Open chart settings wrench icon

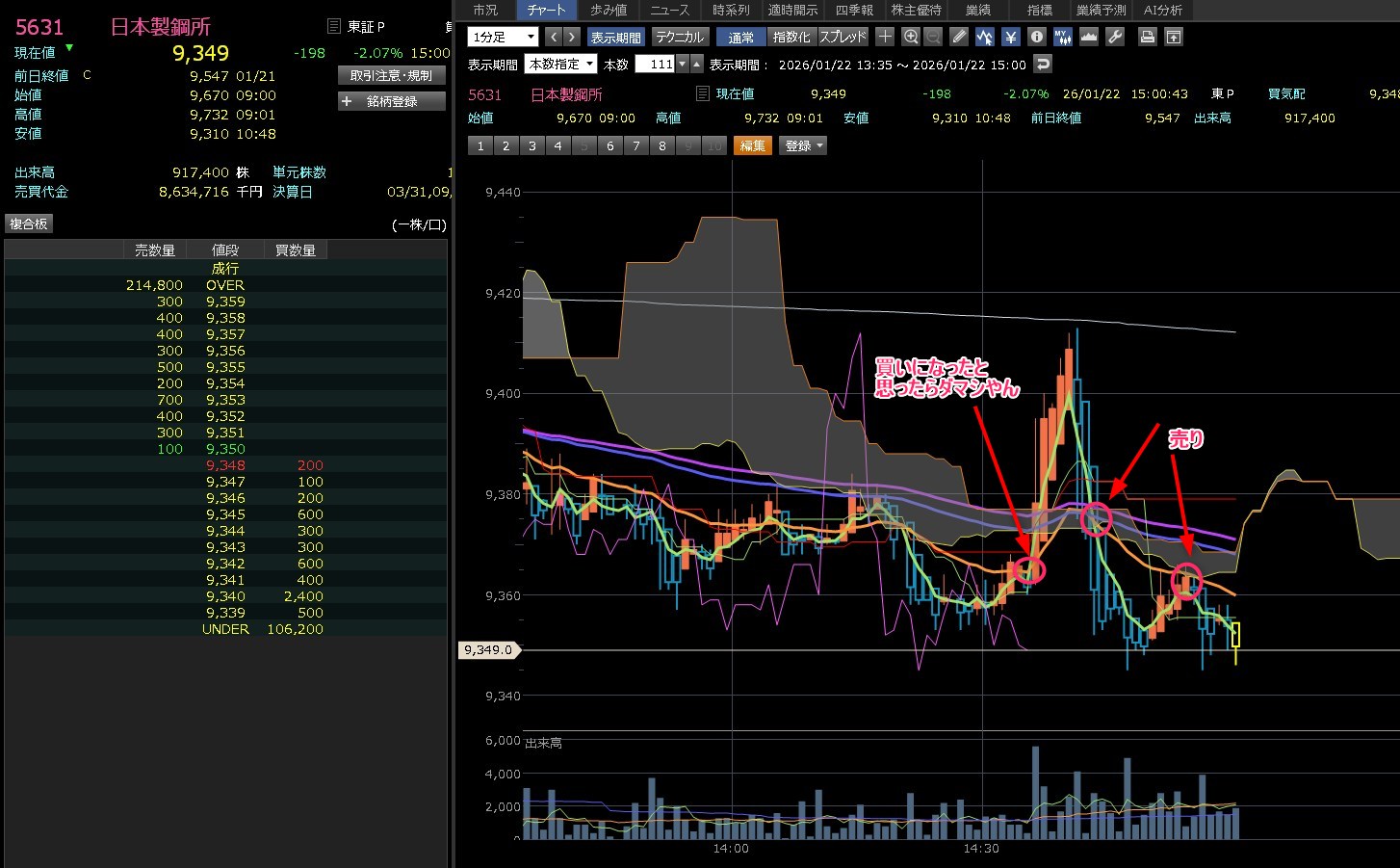pos(1115,37)
